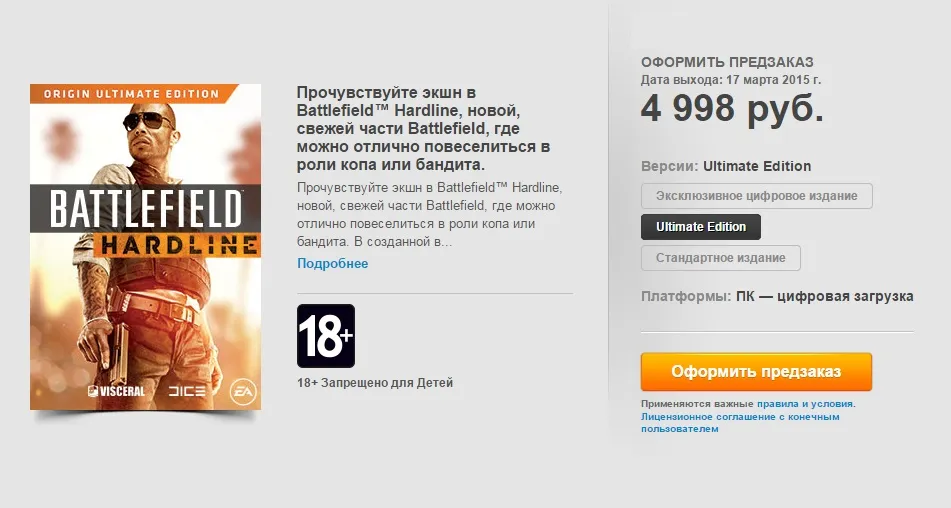Click the Оформить предзаказ heading text
The width and height of the screenshot is (951, 508).
[x=727, y=62]
